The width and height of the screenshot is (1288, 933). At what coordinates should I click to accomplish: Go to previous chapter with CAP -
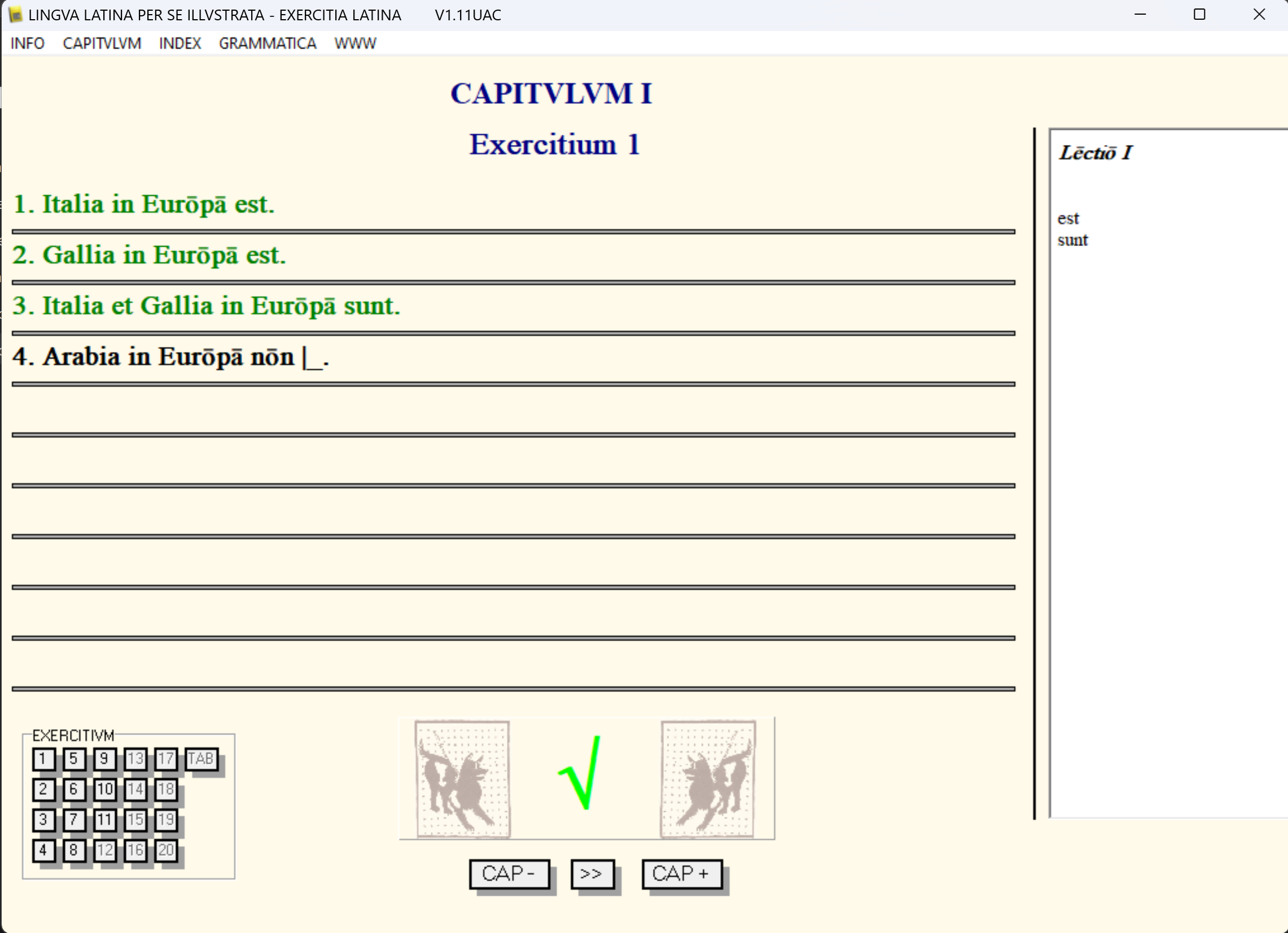pos(509,874)
